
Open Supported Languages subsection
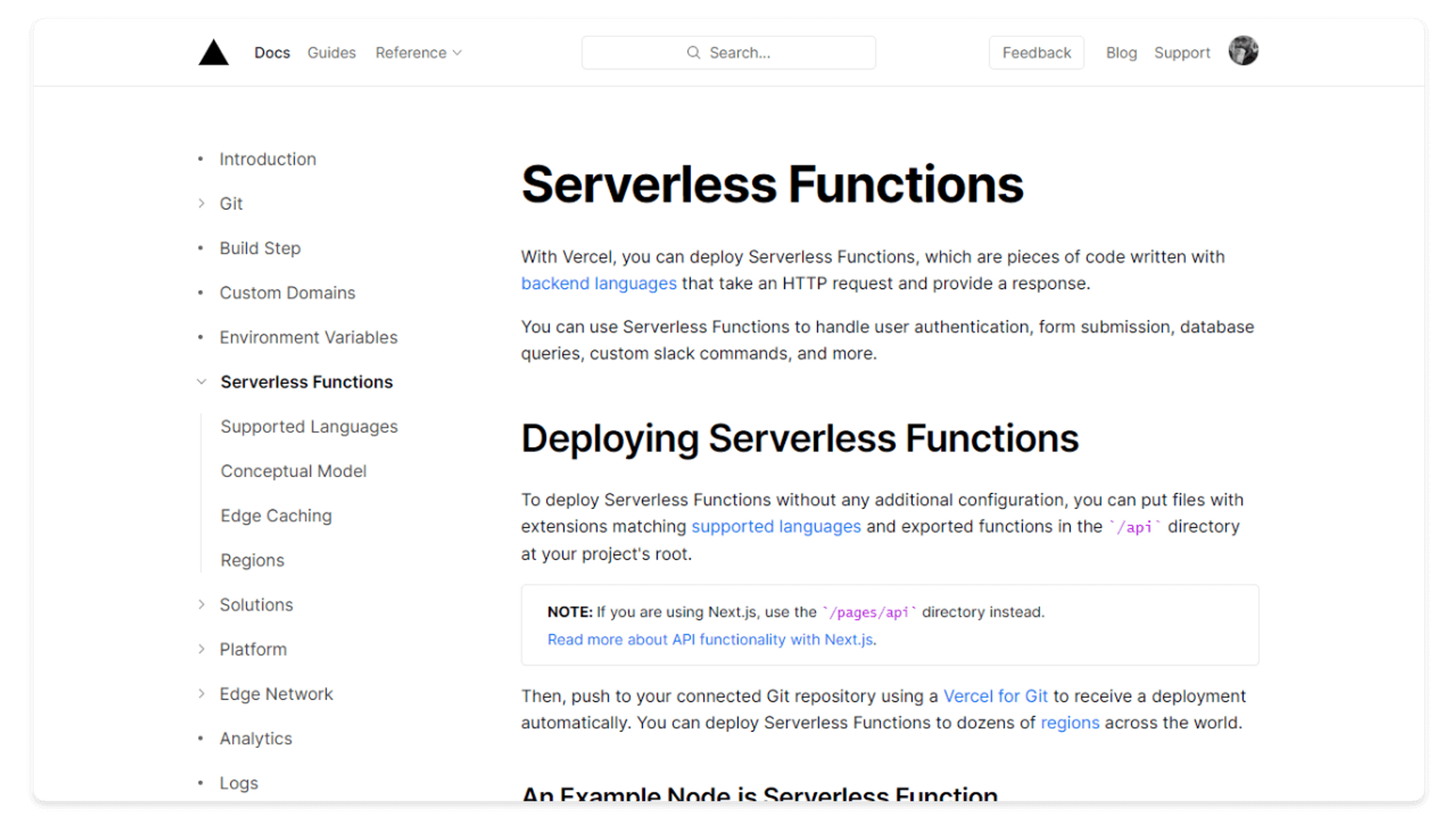[309, 427]
